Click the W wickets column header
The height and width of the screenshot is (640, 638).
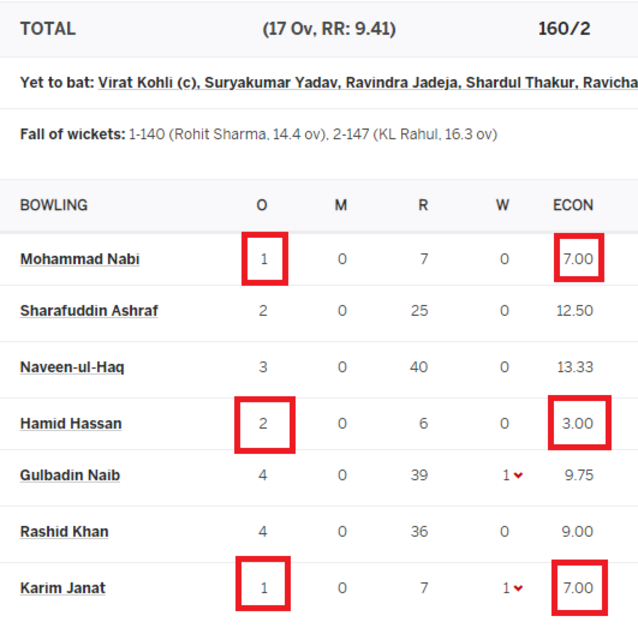tap(502, 205)
